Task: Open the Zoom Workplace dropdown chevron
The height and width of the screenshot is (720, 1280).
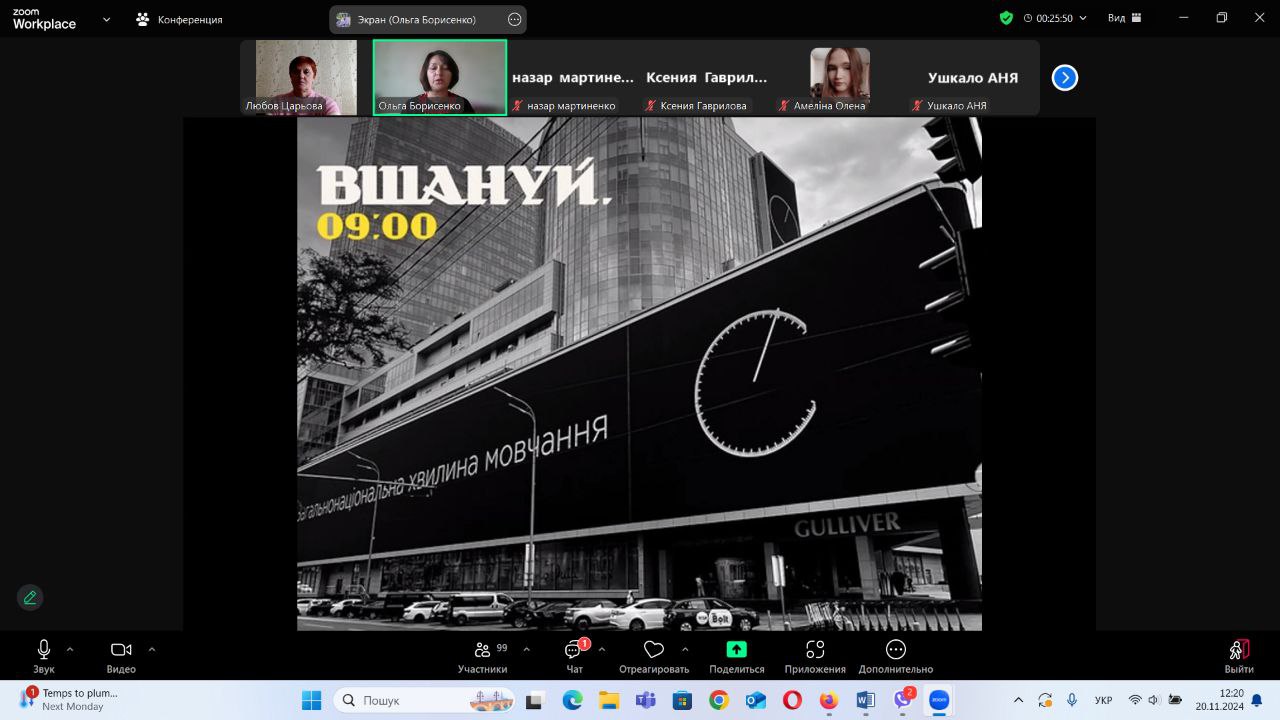Action: coord(106,19)
